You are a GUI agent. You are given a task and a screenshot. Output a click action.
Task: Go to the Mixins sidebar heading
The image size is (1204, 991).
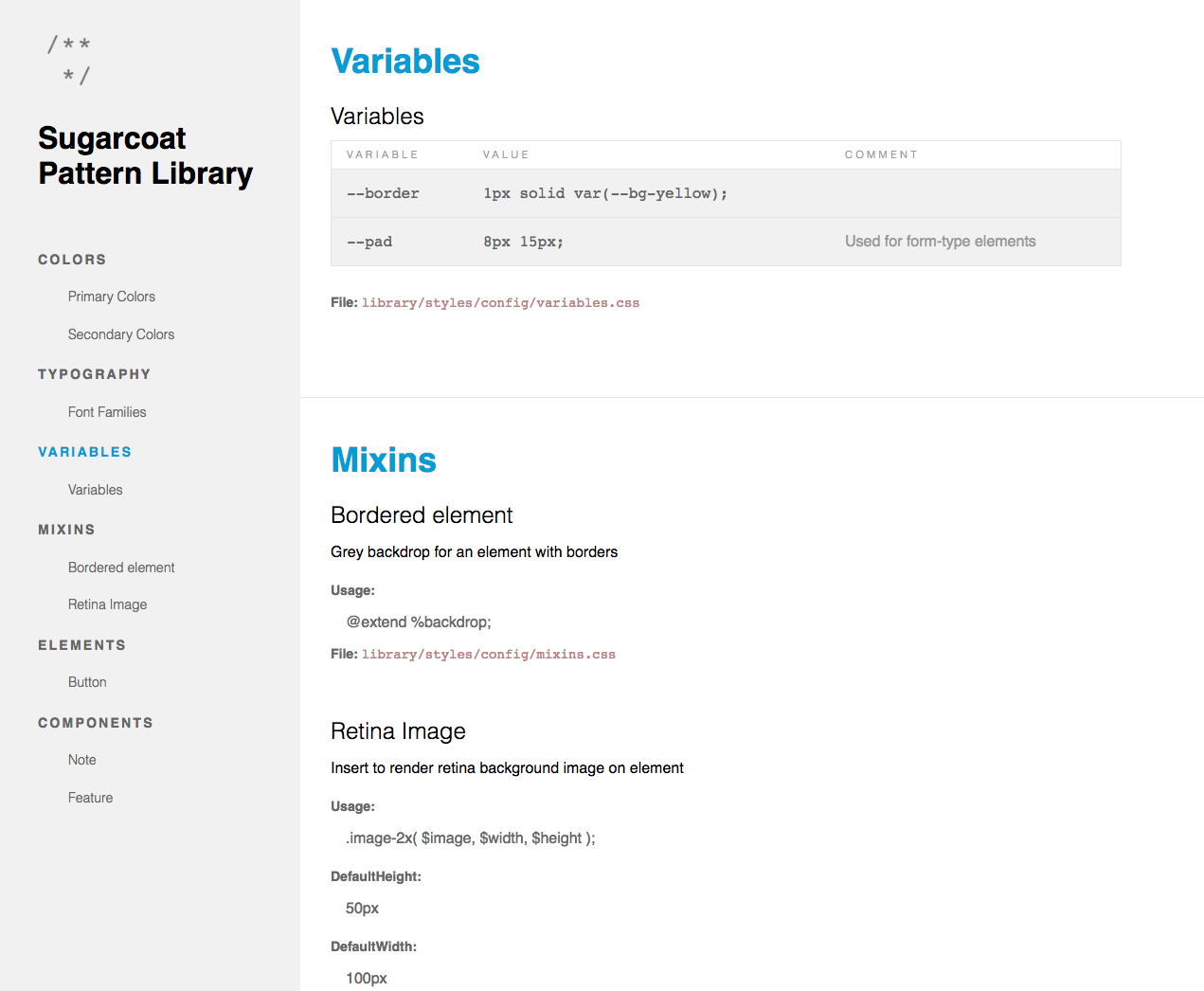[x=66, y=530]
